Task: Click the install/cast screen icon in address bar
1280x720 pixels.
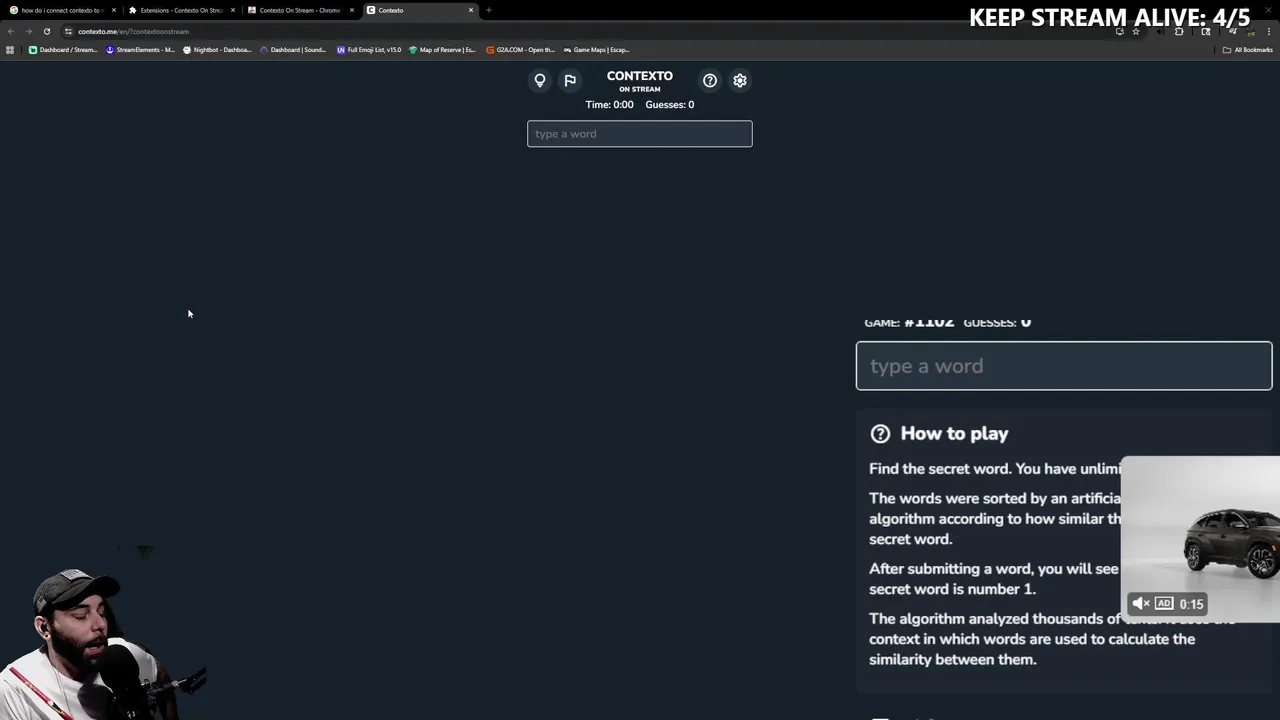Action: 1119,31
